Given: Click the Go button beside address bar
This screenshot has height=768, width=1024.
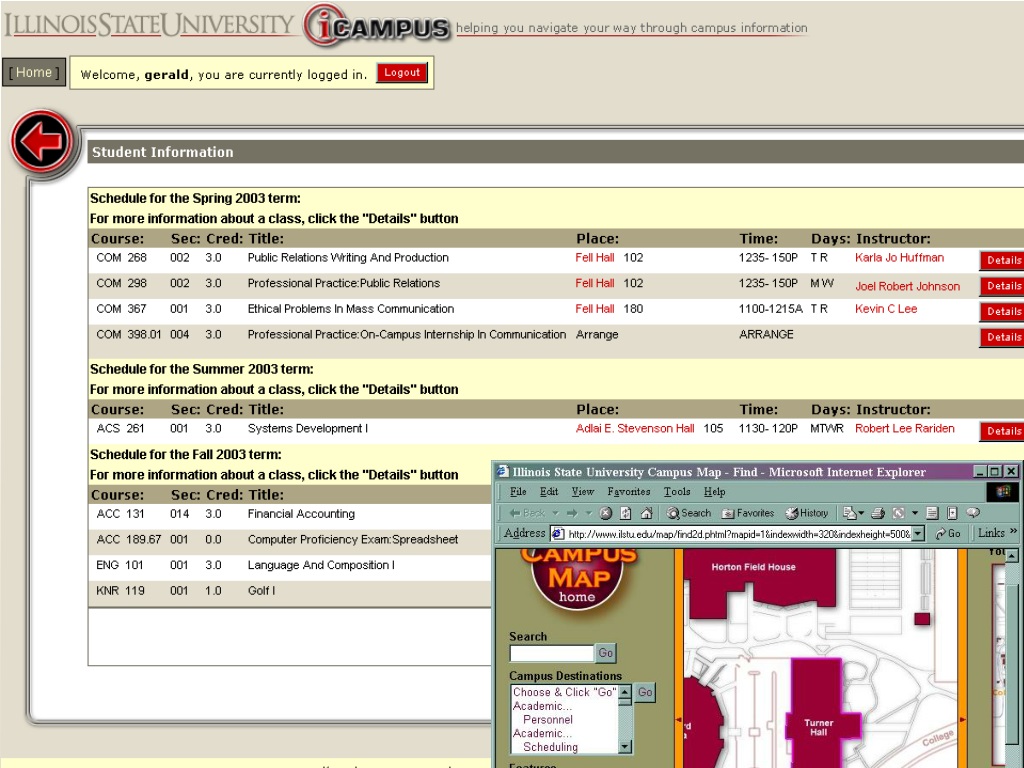Looking at the screenshot, I should click(948, 534).
